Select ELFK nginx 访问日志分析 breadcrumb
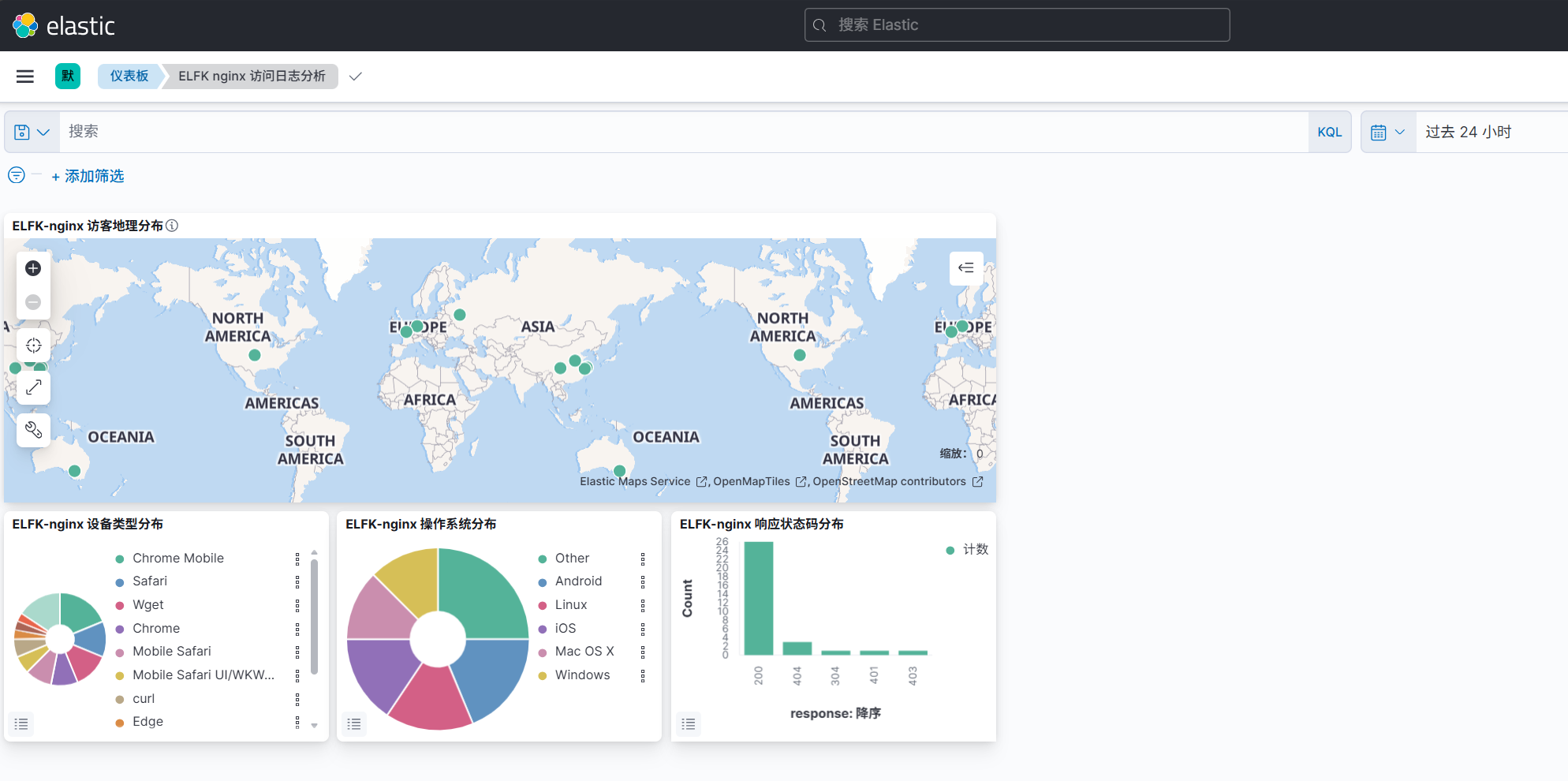This screenshot has height=781, width=1568. tap(252, 77)
